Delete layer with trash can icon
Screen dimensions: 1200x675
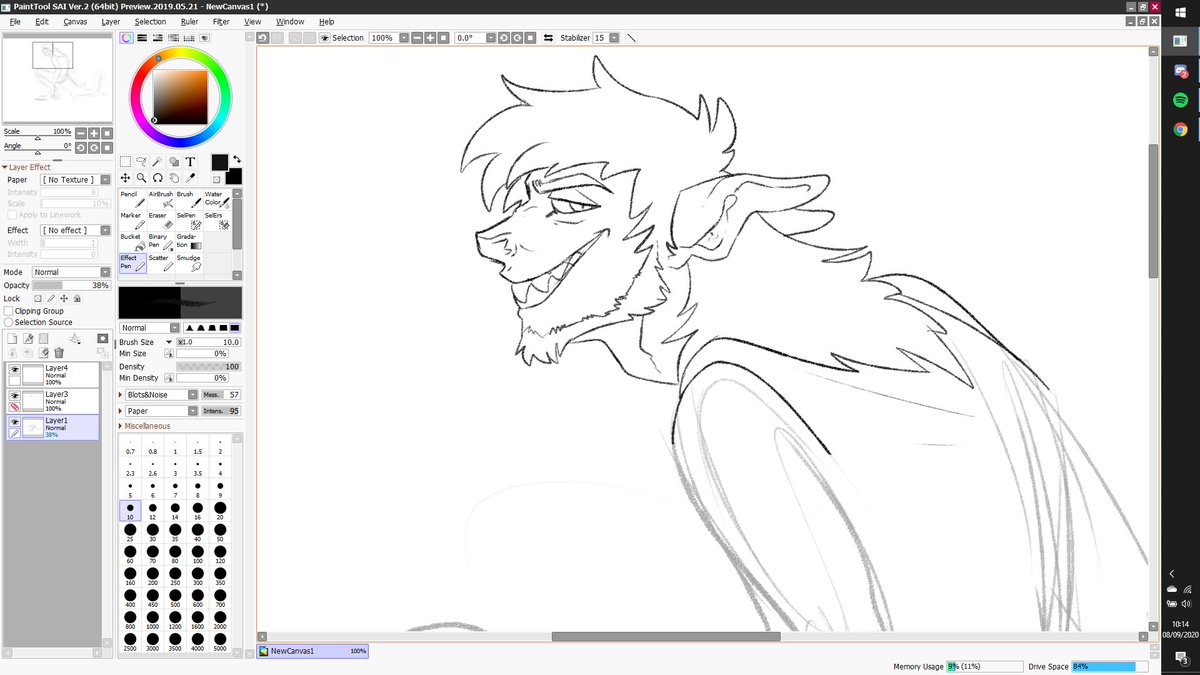point(59,352)
